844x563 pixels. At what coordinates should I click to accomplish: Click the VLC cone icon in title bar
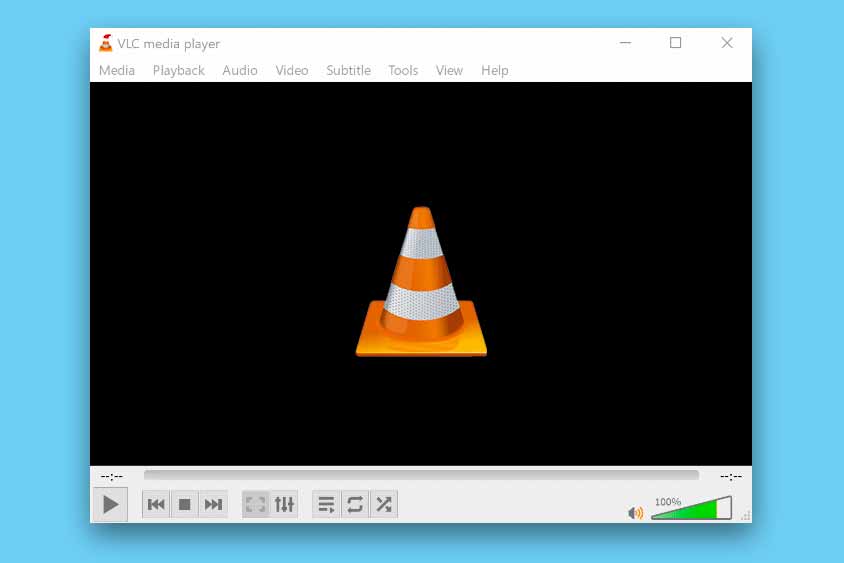point(106,43)
